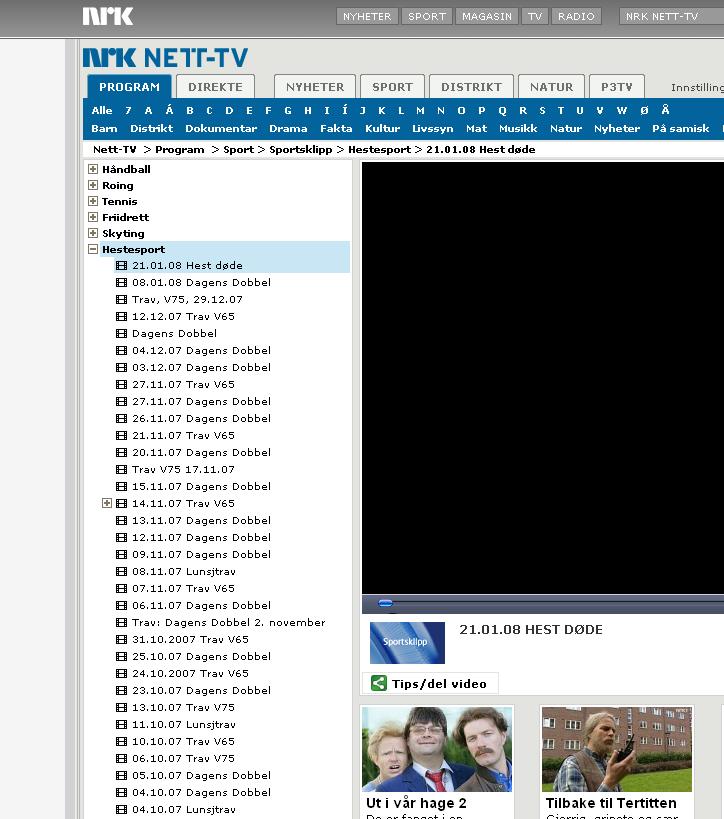The height and width of the screenshot is (819, 724).
Task: Click the Sportsklipp thumbnail image
Action: pos(407,642)
